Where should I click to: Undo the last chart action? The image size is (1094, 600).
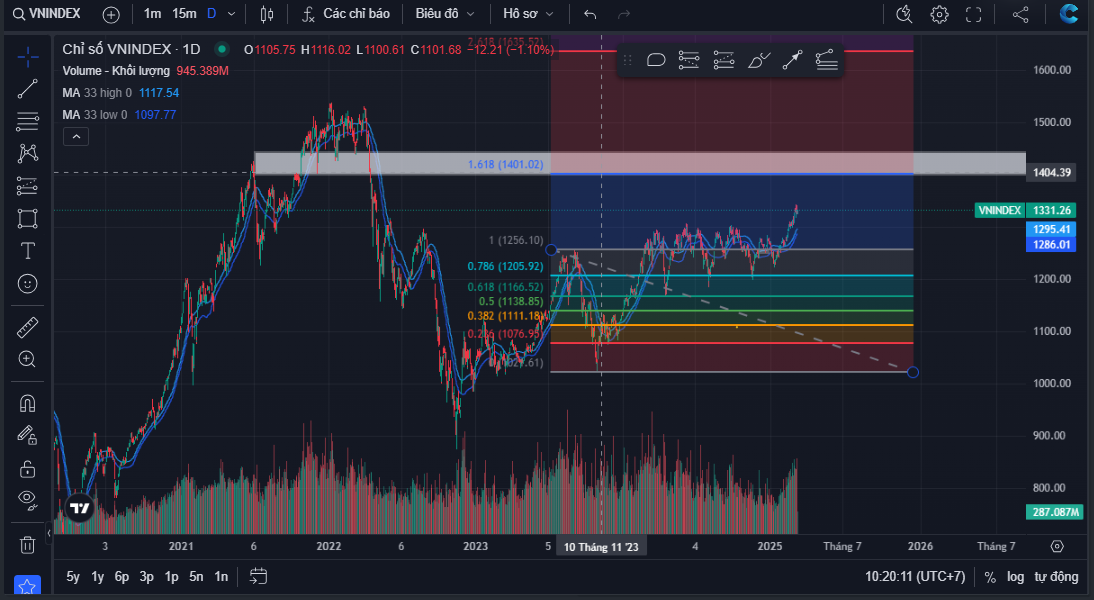click(590, 14)
